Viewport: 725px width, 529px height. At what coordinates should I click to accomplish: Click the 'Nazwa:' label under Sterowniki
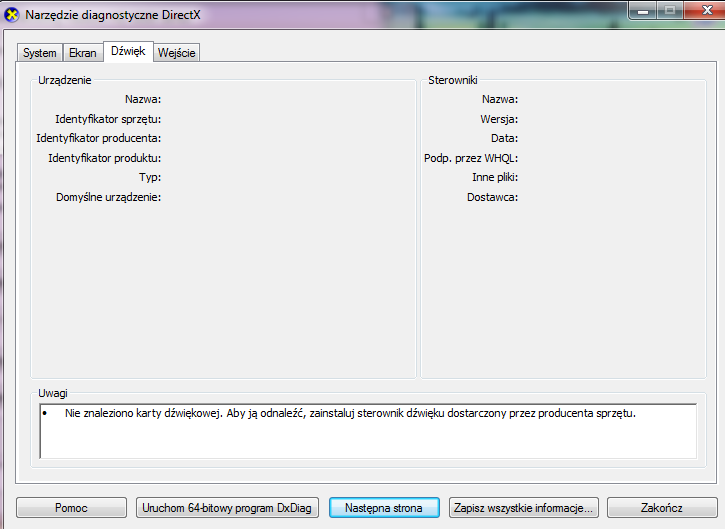point(500,99)
